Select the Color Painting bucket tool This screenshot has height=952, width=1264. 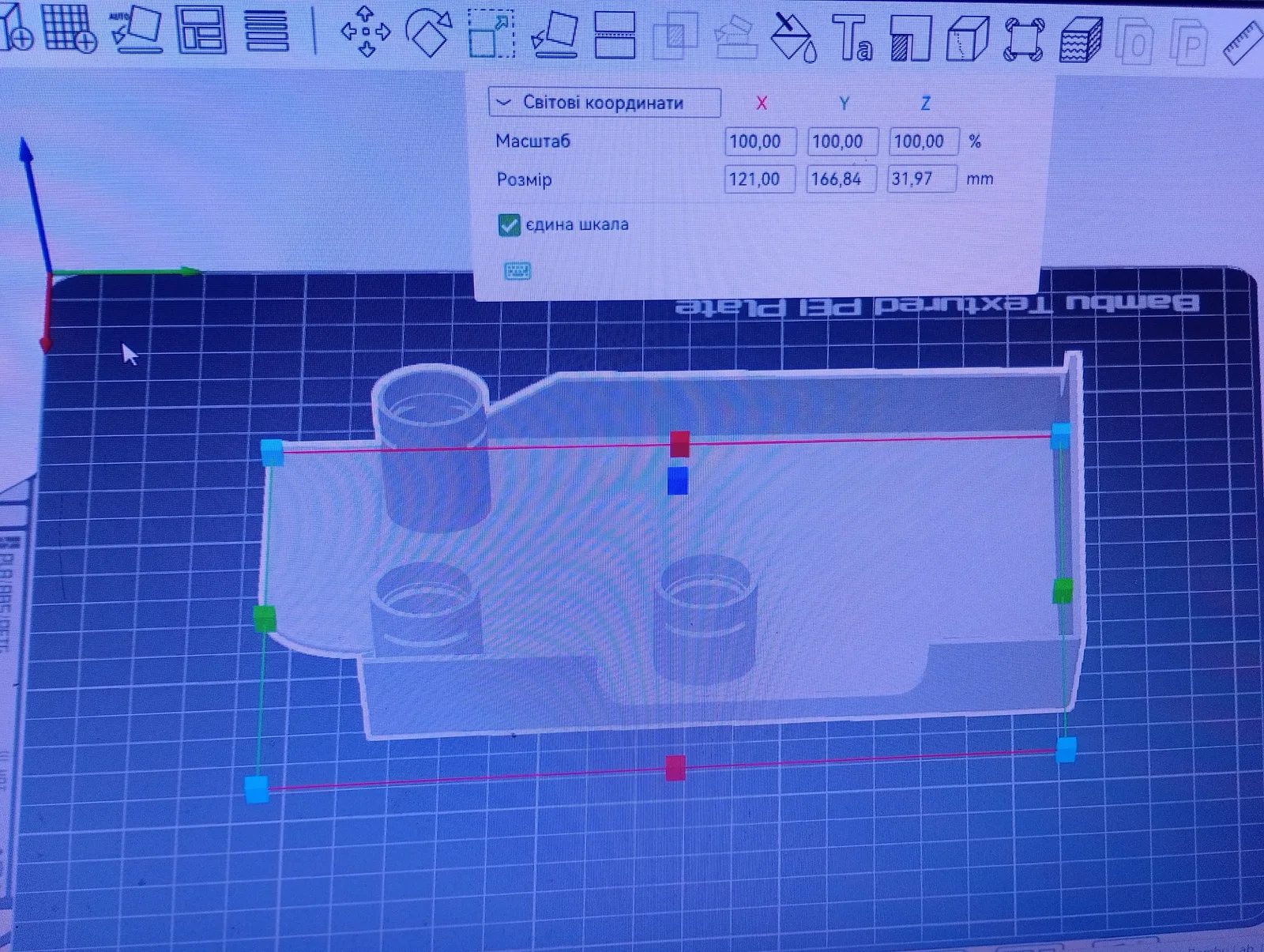click(x=792, y=36)
